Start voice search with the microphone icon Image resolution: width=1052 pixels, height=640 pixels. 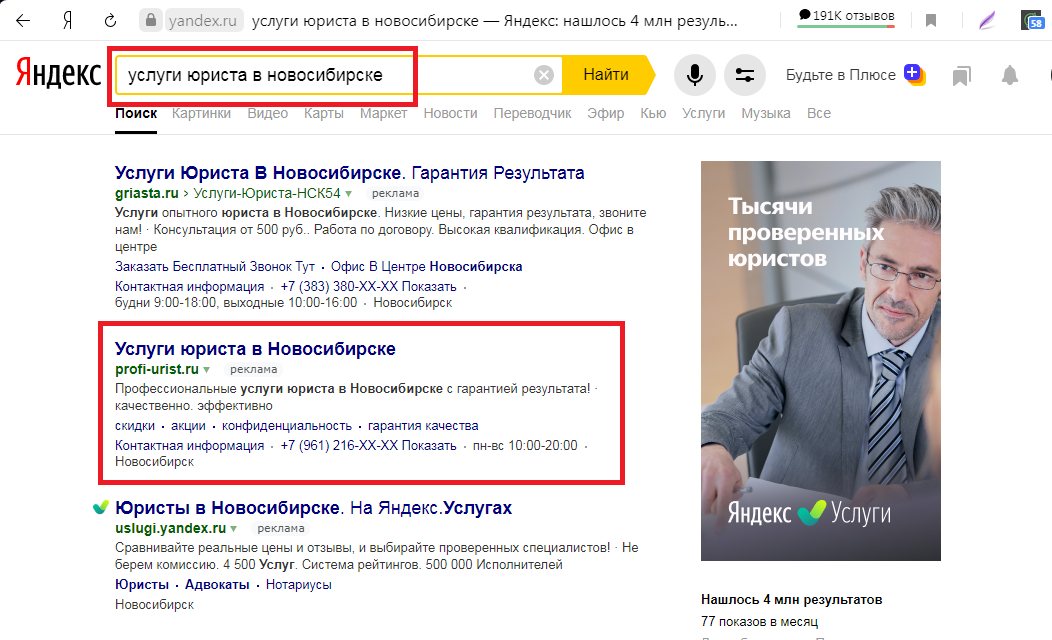tap(694, 74)
